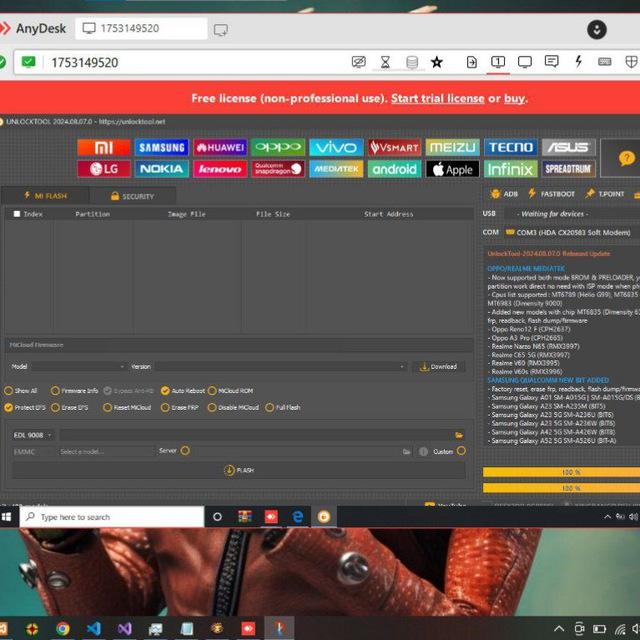640x640 pixels.
Task: Click the Download firmware button
Action: pos(439,367)
